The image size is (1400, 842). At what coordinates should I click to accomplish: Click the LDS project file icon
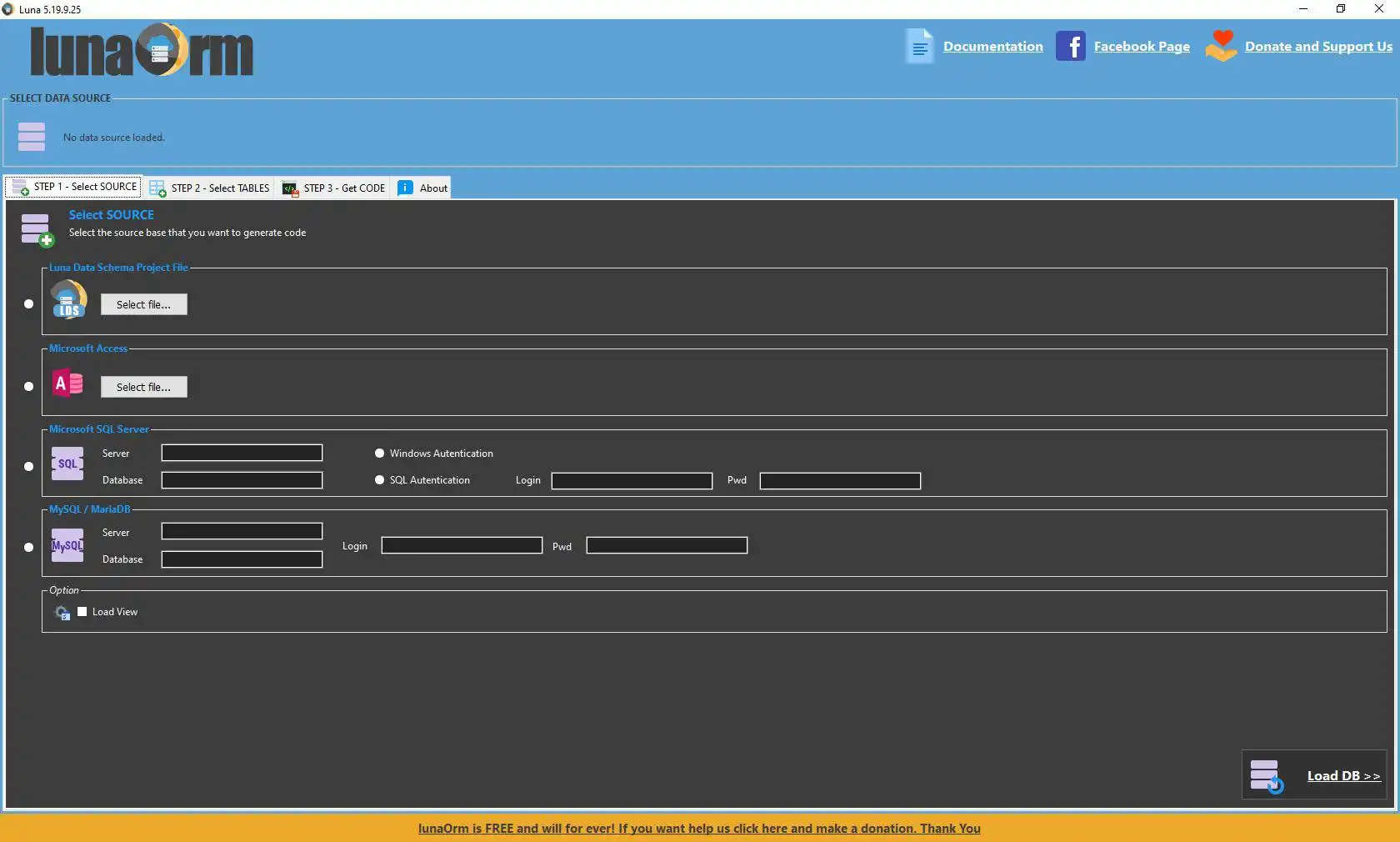click(x=68, y=300)
